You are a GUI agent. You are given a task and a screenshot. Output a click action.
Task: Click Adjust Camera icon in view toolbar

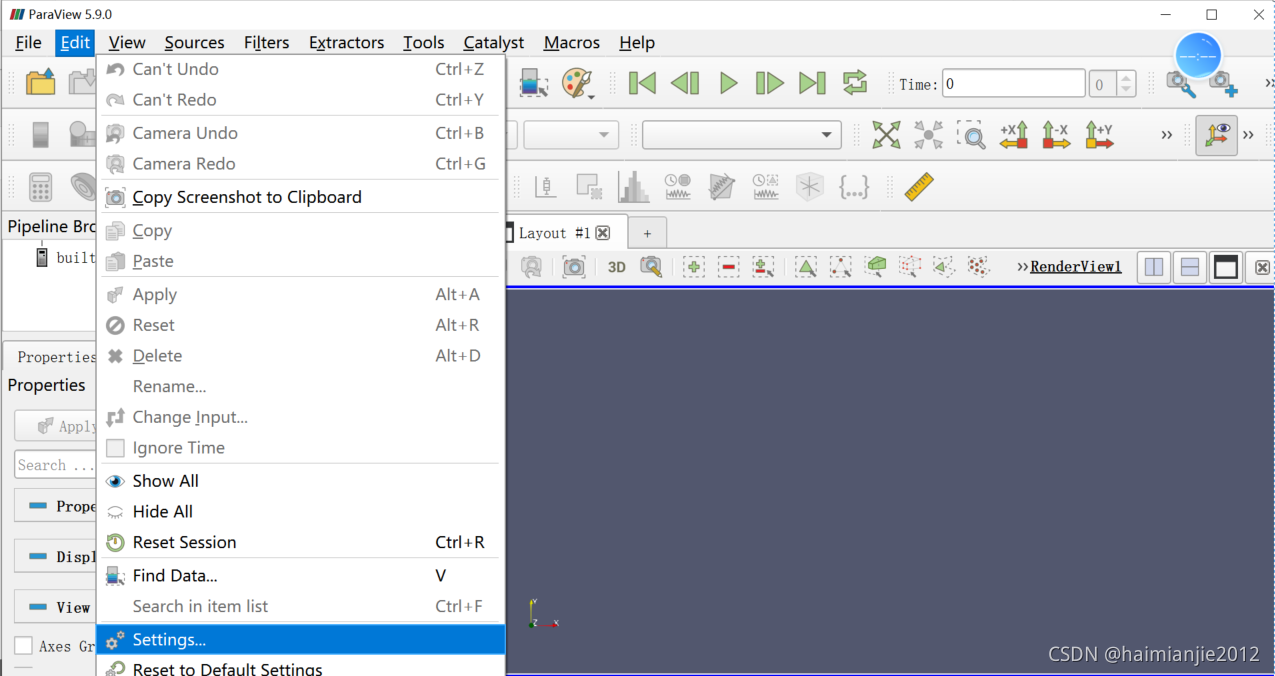[x=651, y=267]
